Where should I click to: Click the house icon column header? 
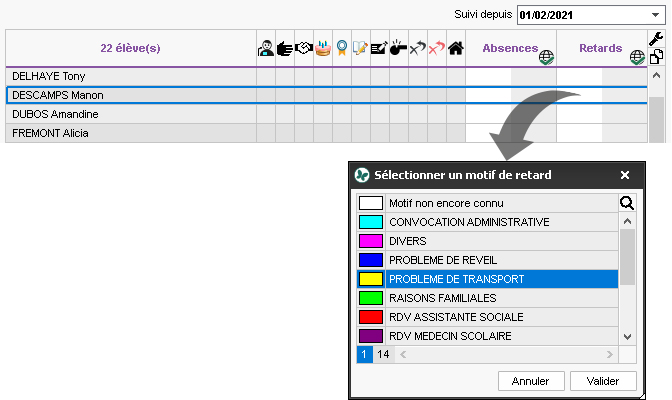point(456,48)
